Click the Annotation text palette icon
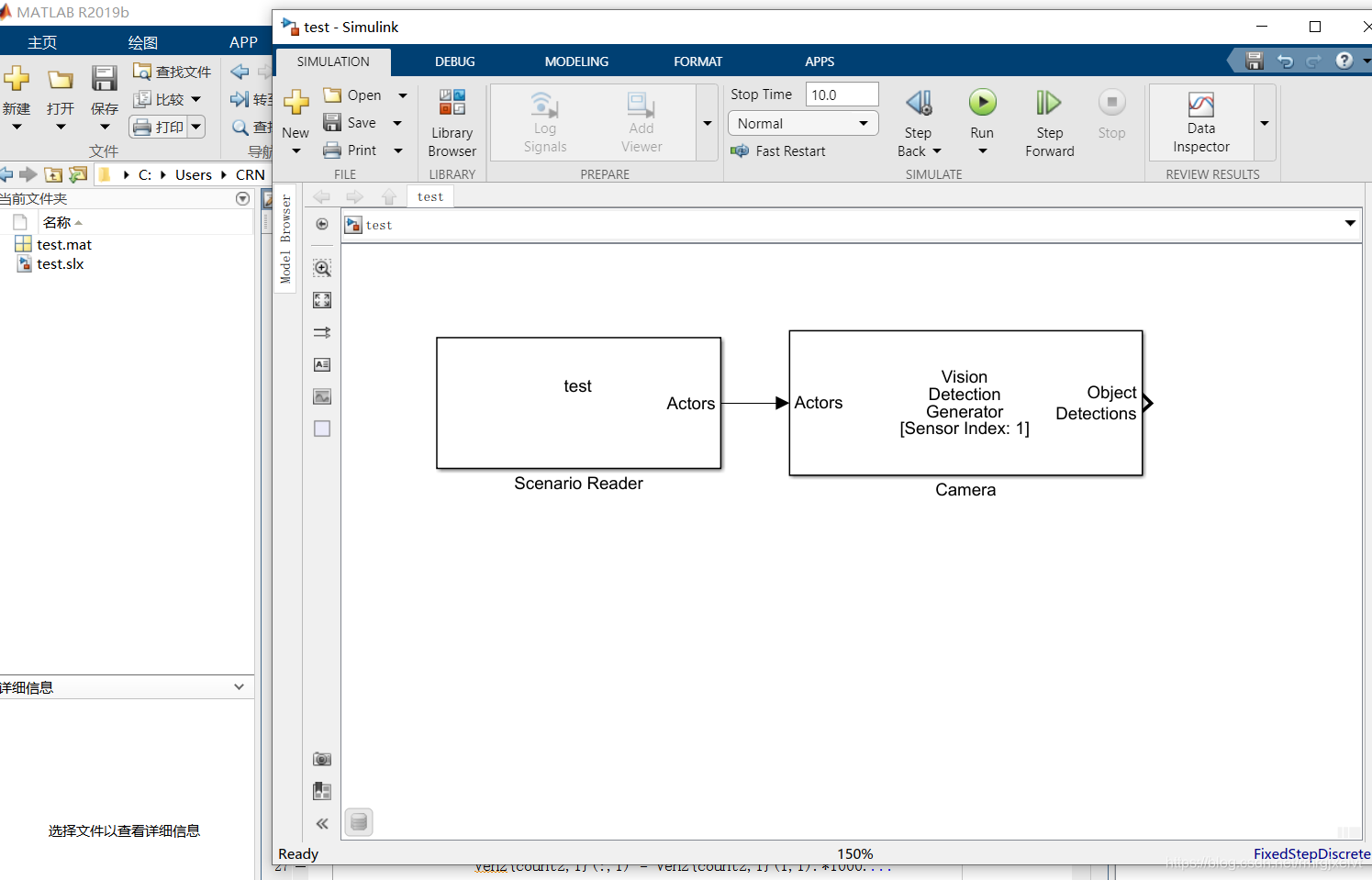 pos(322,364)
